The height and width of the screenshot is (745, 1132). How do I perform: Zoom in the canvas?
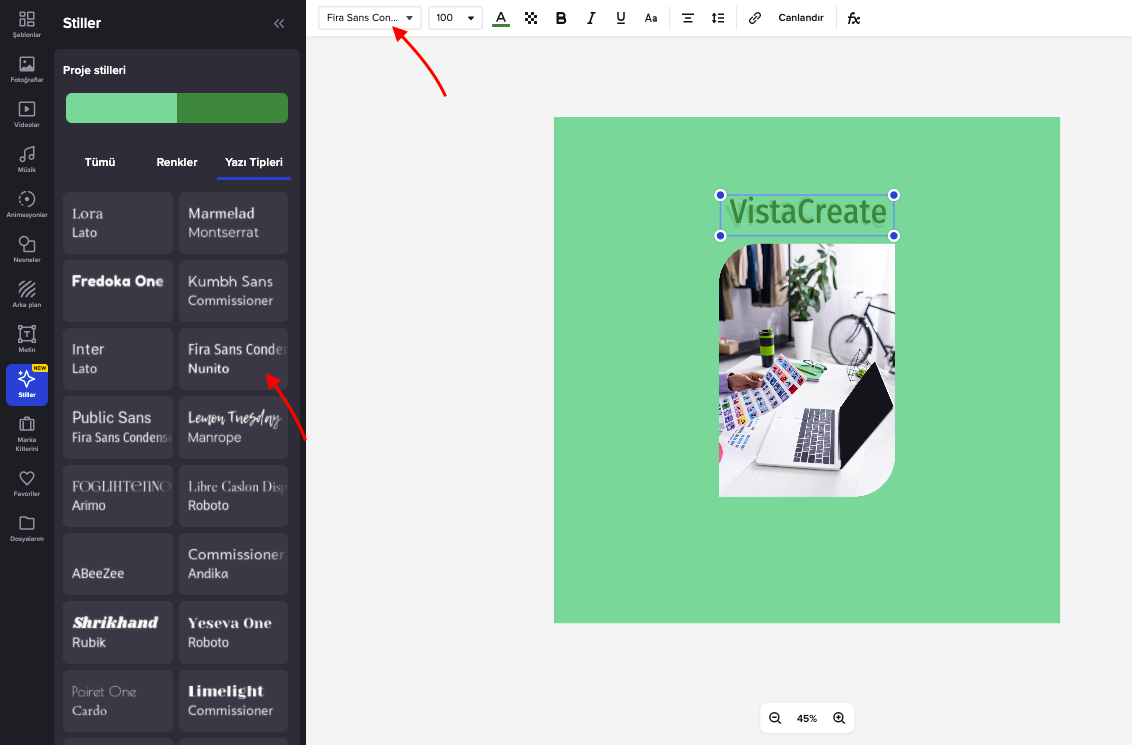point(839,718)
